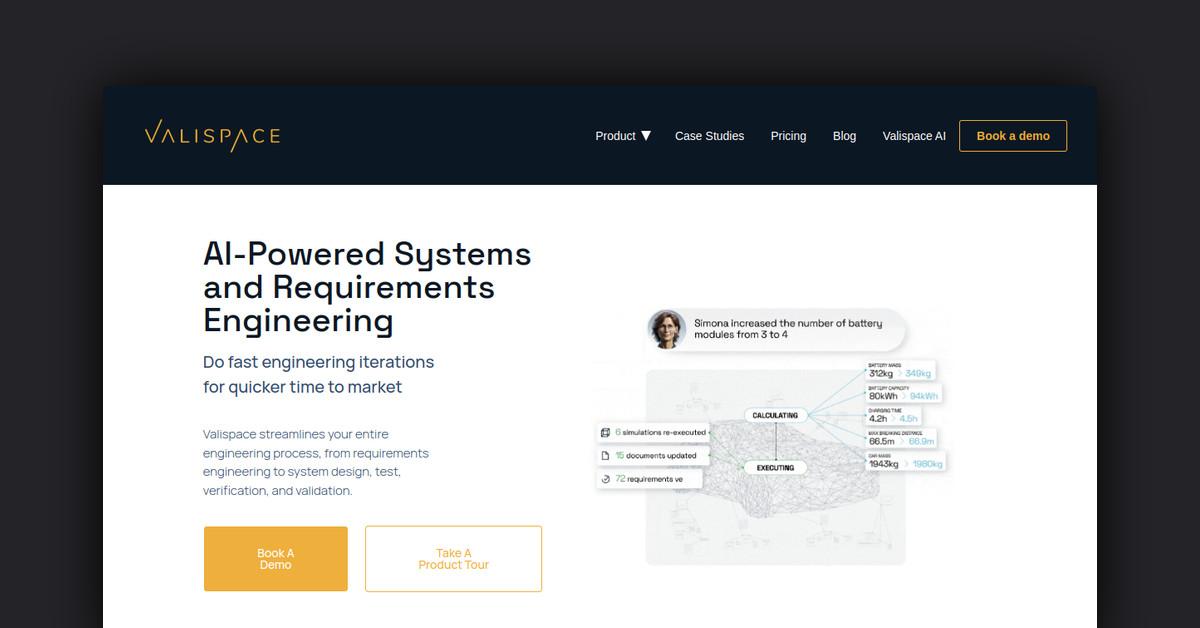Click the Charging Time 4.2h card

892,417
